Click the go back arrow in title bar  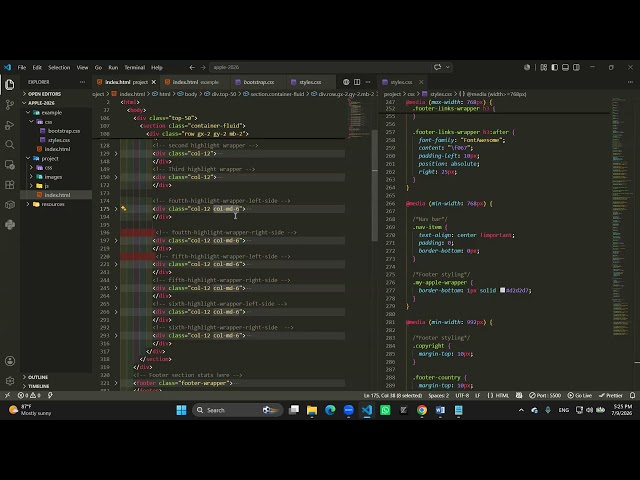192,67
